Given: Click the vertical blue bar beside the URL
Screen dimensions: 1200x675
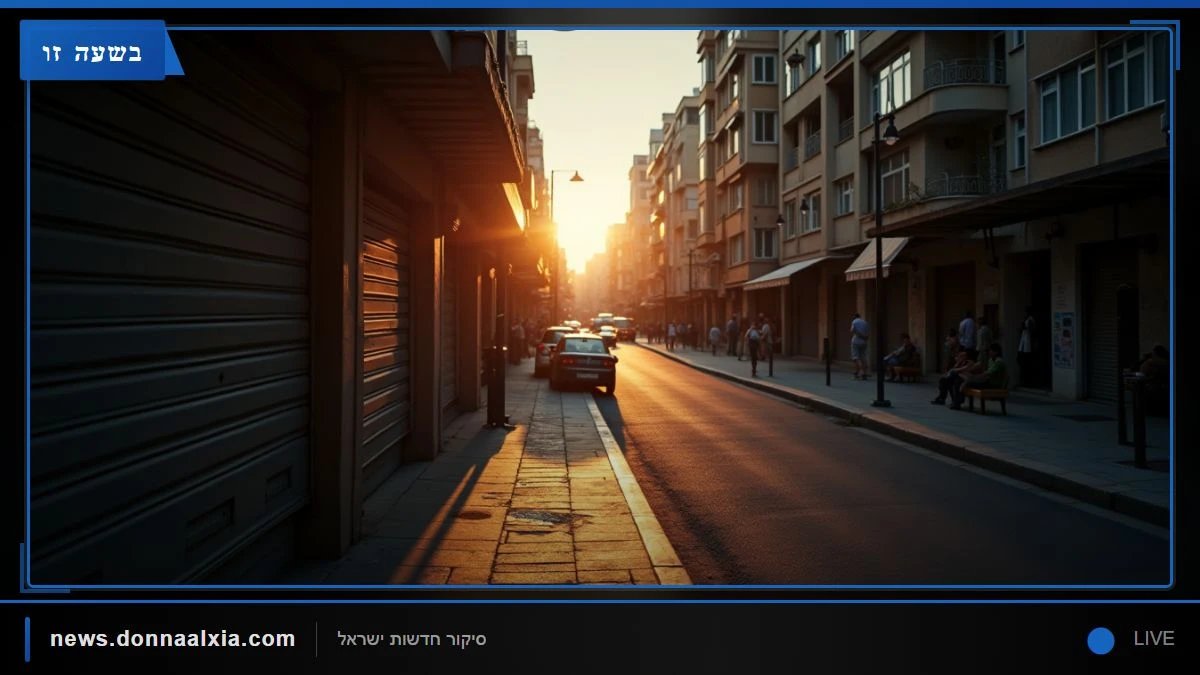Looking at the screenshot, I should (28, 639).
